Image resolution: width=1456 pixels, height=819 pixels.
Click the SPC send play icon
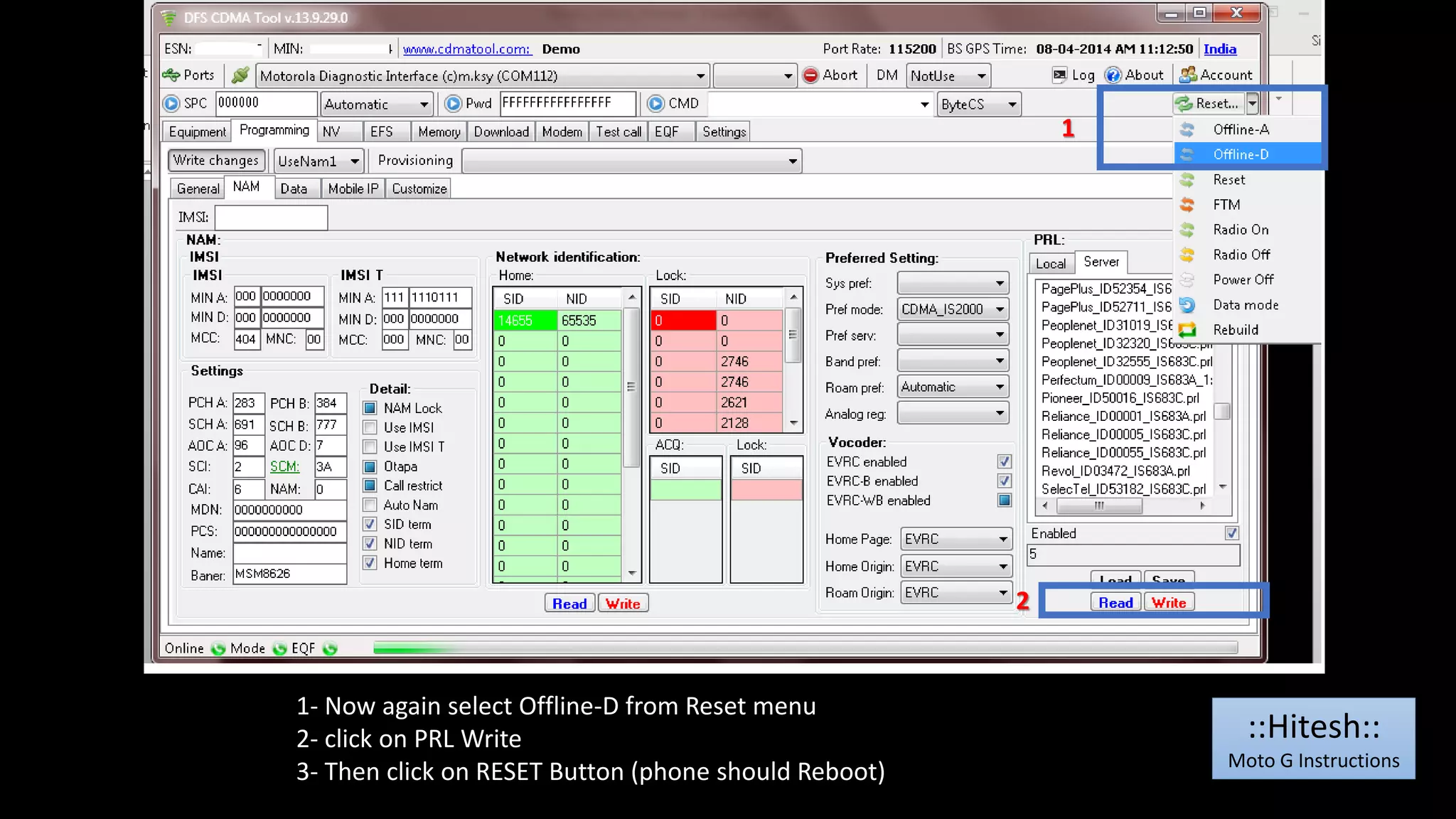coord(171,104)
